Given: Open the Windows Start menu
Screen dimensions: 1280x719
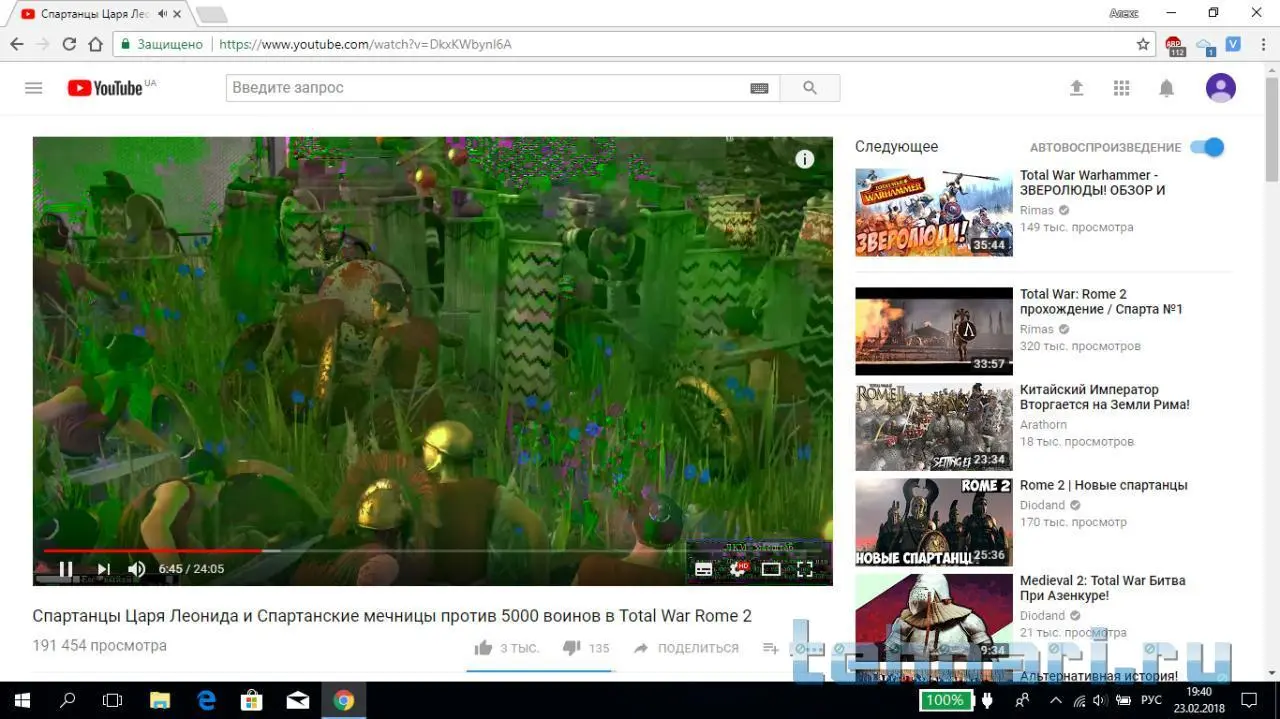Looking at the screenshot, I should tap(22, 700).
